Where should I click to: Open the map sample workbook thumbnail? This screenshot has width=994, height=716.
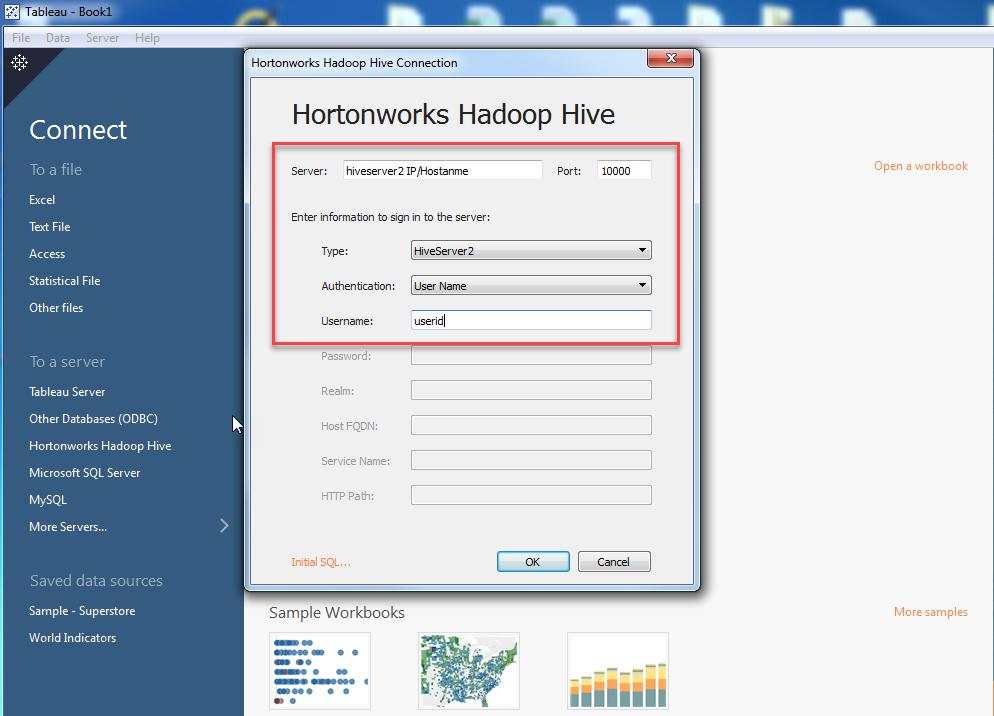(468, 670)
